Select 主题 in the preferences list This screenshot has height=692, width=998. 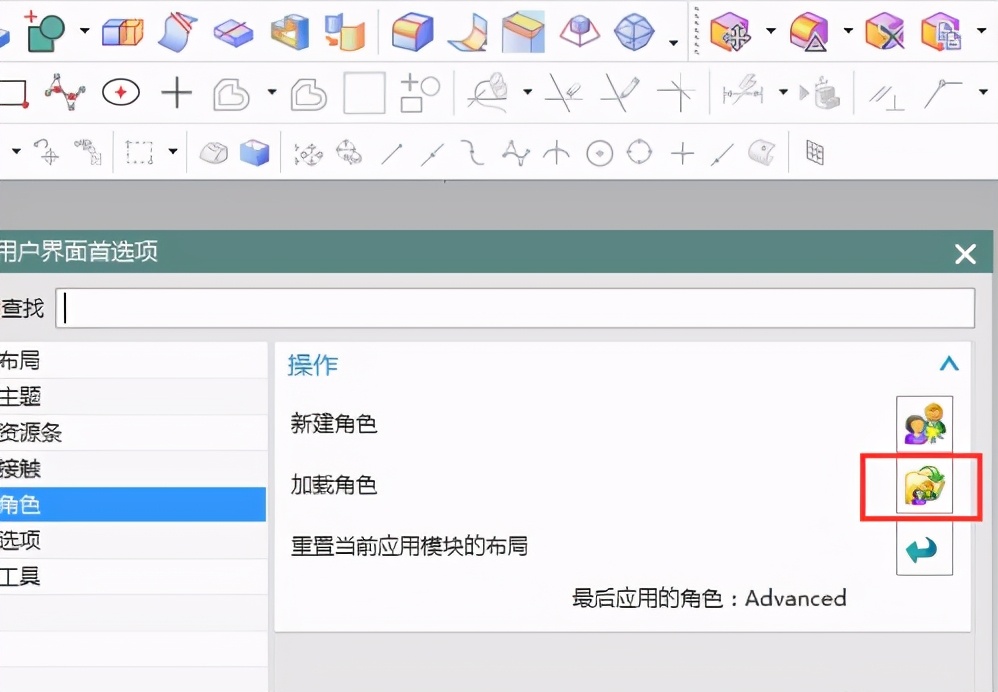133,397
